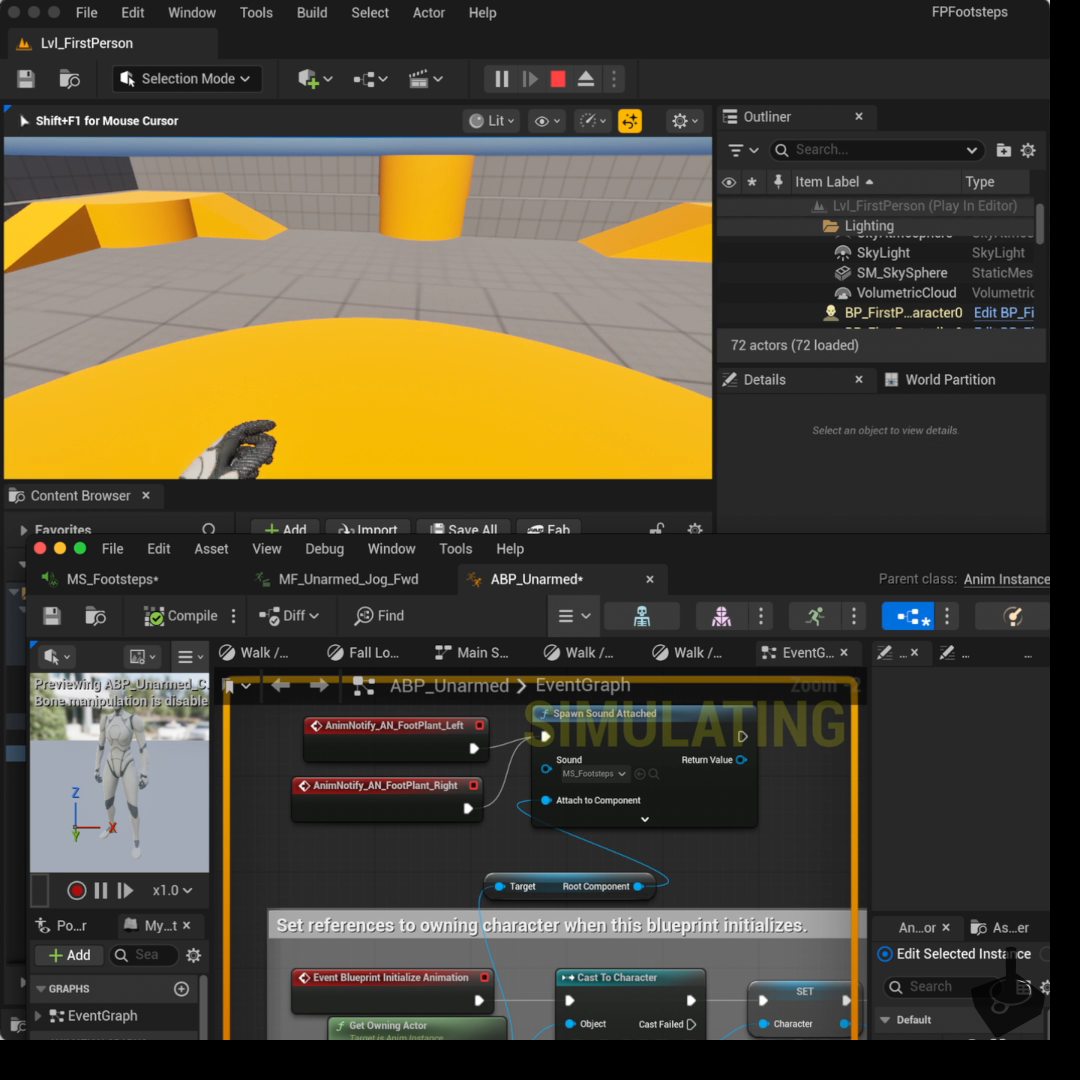Open the Blueprints toolbar dropdown
Image resolution: width=1080 pixels, height=1080 pixels.
[x=371, y=79]
